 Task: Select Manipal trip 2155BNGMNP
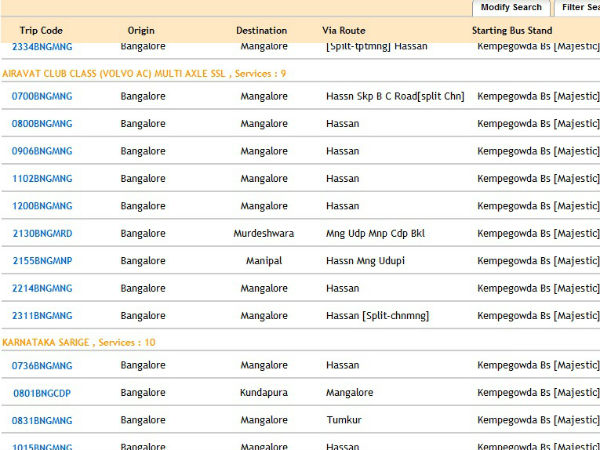[42, 261]
